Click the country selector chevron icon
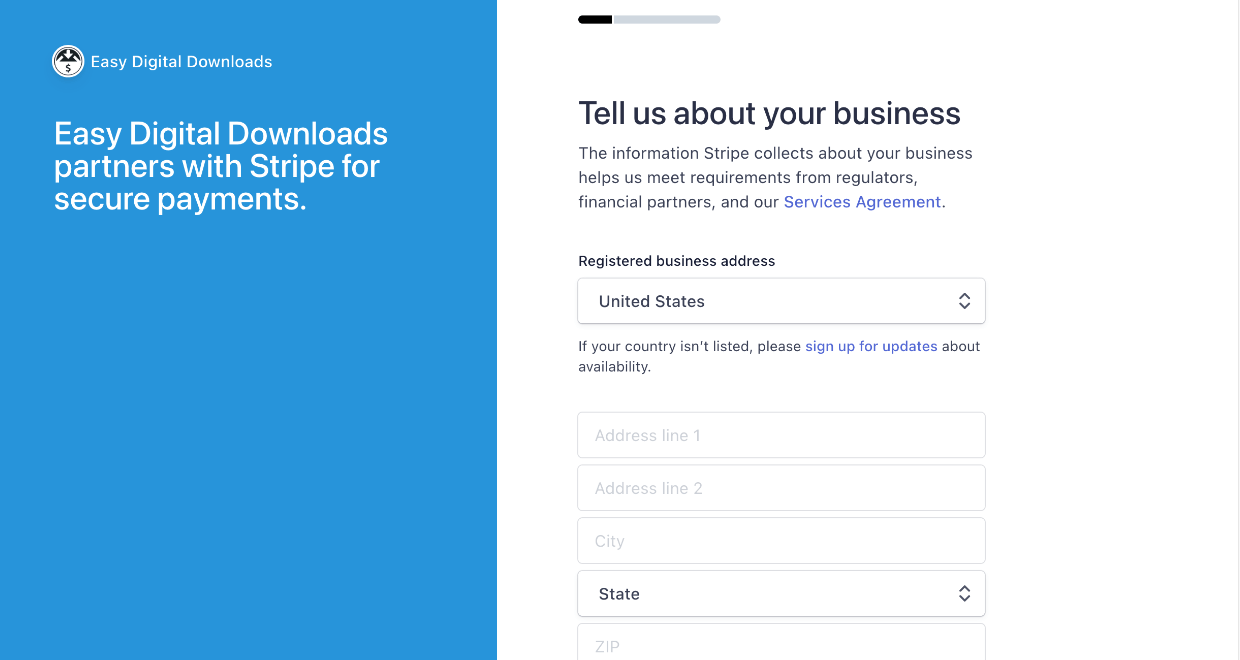Viewport: 1240px width, 660px height. [964, 300]
